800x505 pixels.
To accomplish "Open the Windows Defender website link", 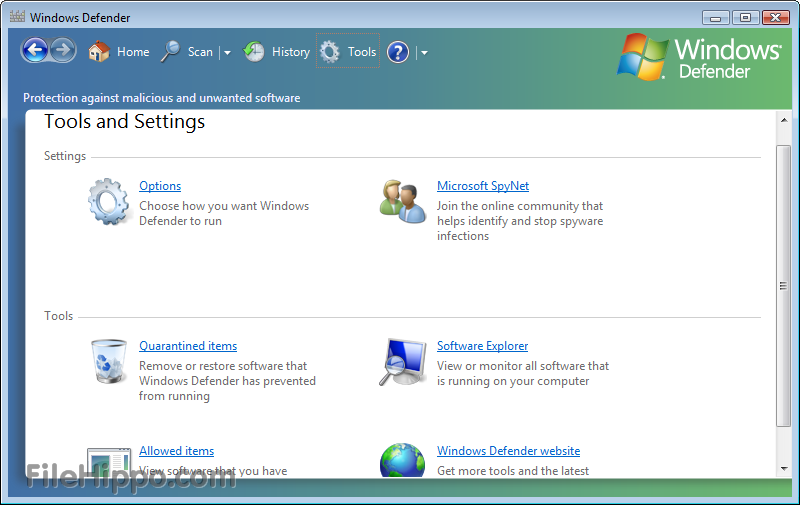I will pyautogui.click(x=509, y=451).
